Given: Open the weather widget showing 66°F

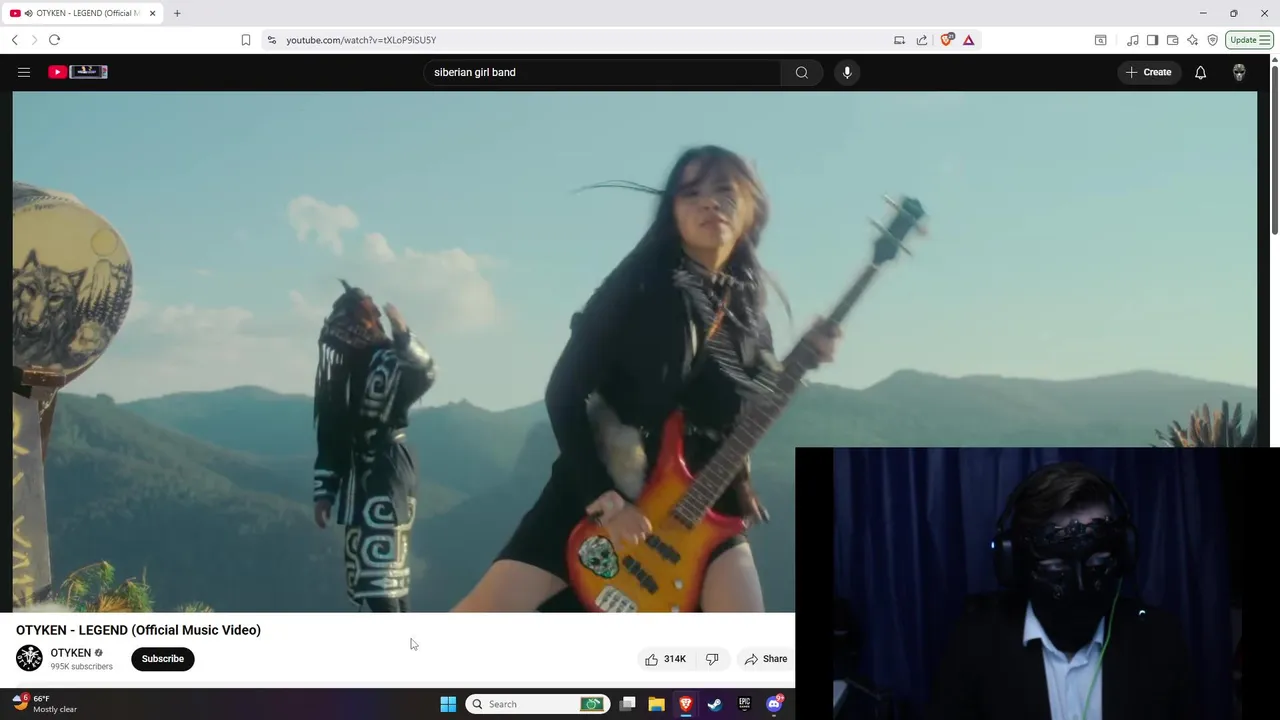Looking at the screenshot, I should point(45,704).
